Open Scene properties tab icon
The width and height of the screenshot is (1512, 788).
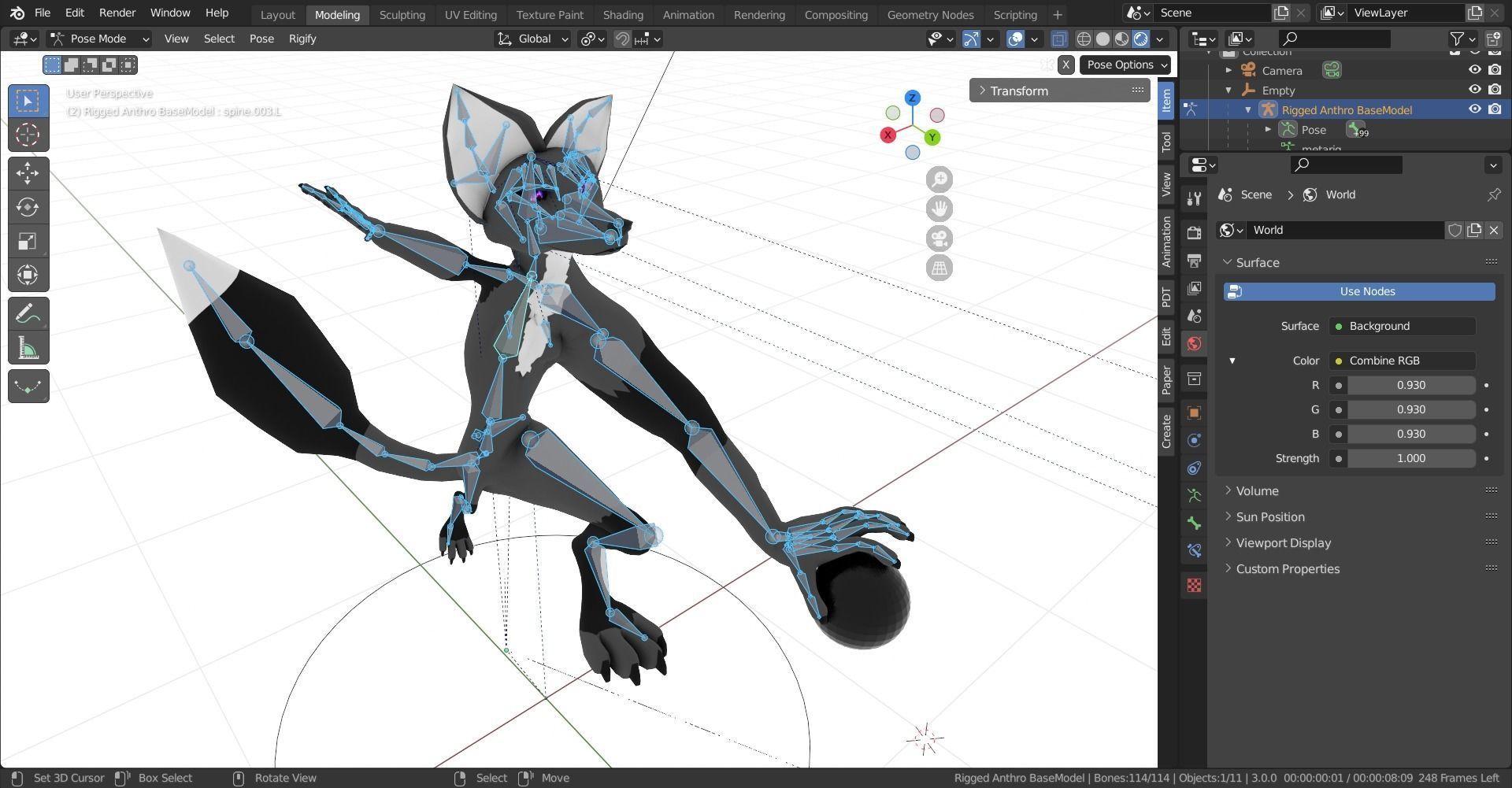tap(1194, 316)
